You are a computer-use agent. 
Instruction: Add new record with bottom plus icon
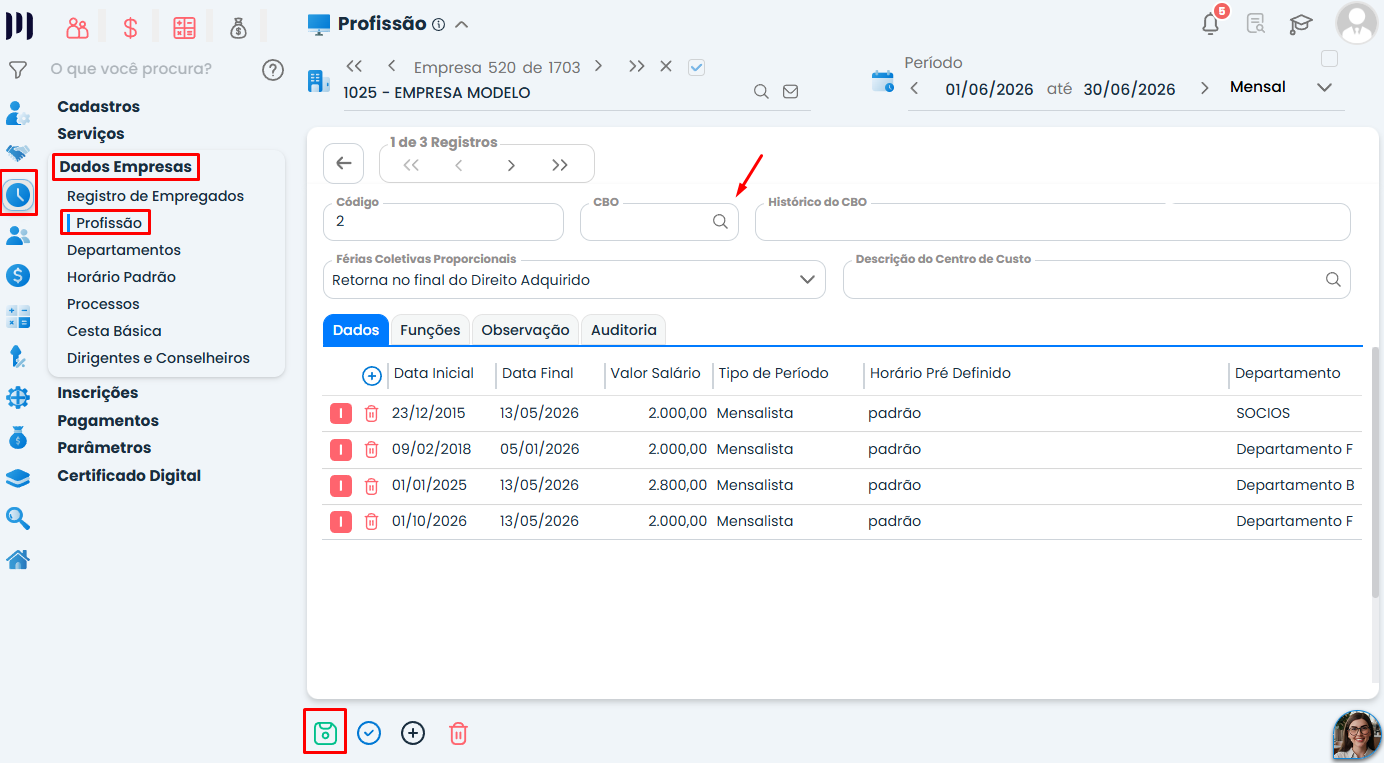point(413,733)
